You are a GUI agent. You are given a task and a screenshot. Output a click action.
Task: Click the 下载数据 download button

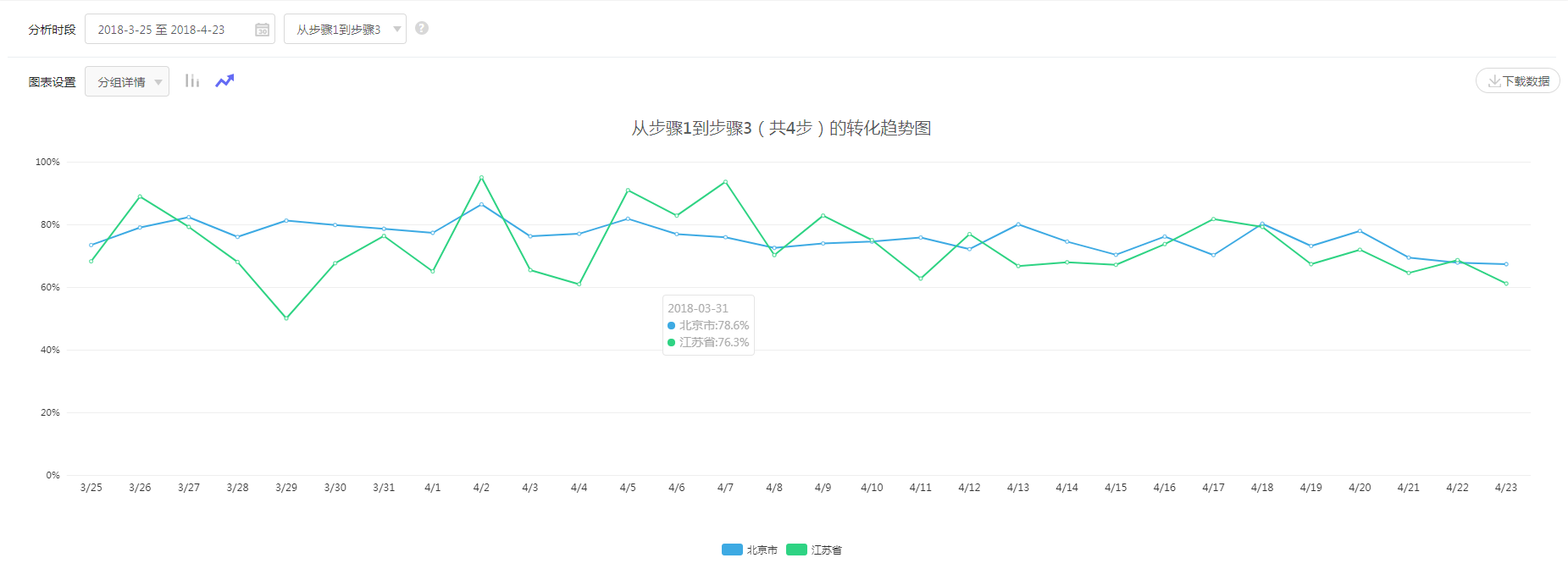click(x=1517, y=80)
